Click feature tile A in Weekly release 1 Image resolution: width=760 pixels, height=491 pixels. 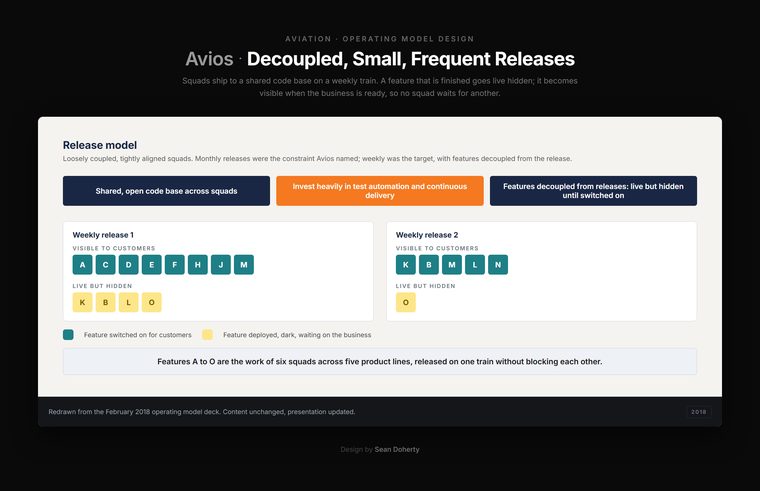(x=82, y=265)
